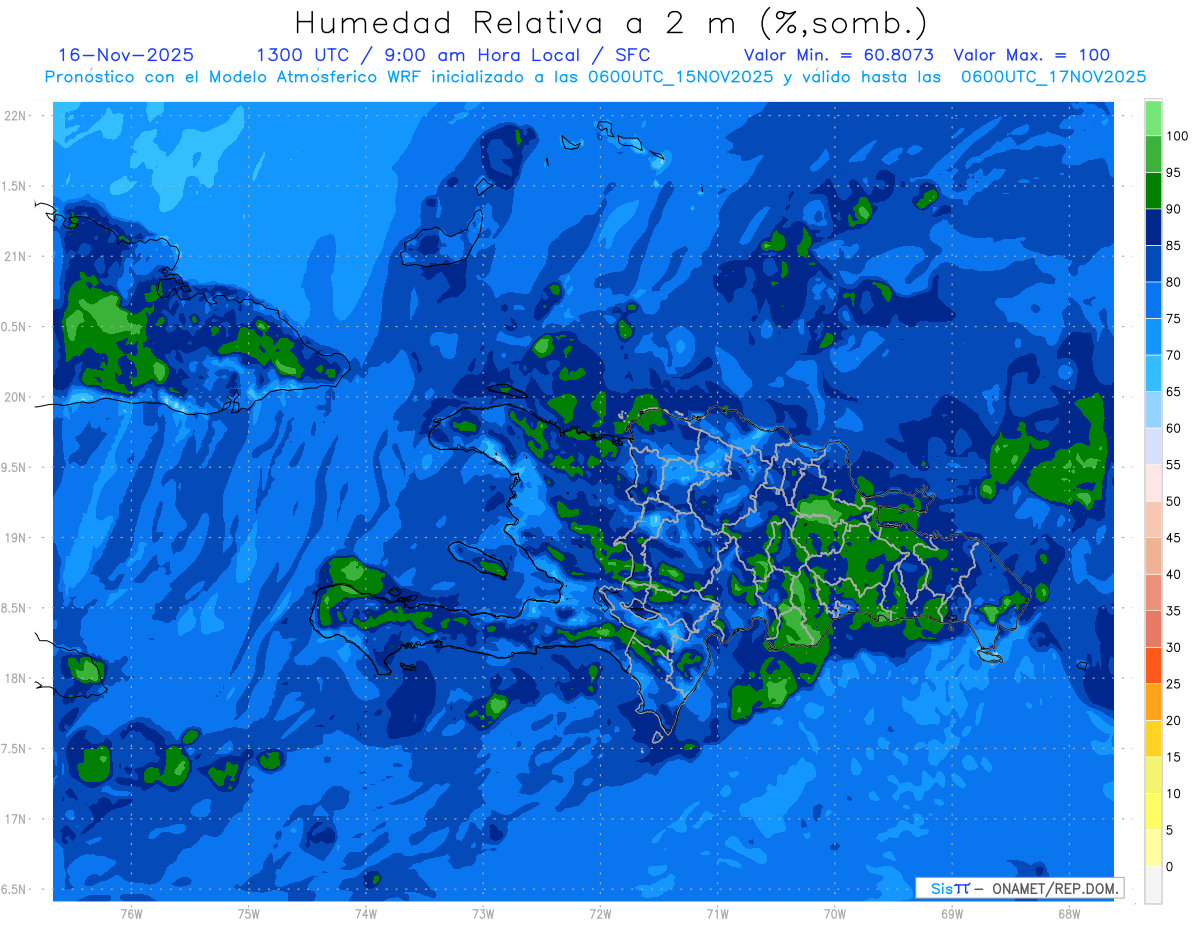
Task: Click the '68W' longitude axis label
Action: point(1069,913)
